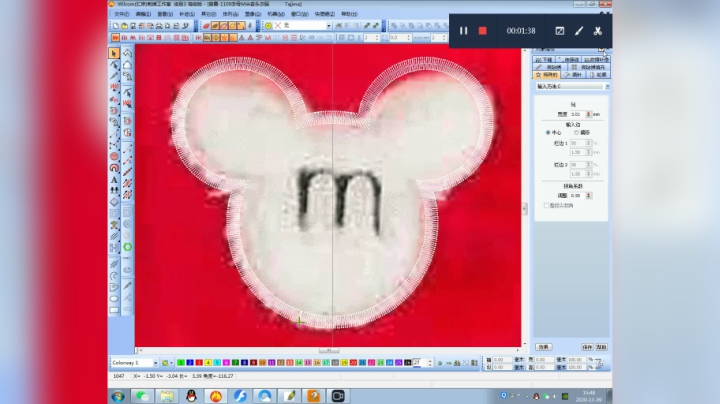Viewport: 720px width, 404px height.
Task: Select the red filled circle tool
Action: pos(114,156)
